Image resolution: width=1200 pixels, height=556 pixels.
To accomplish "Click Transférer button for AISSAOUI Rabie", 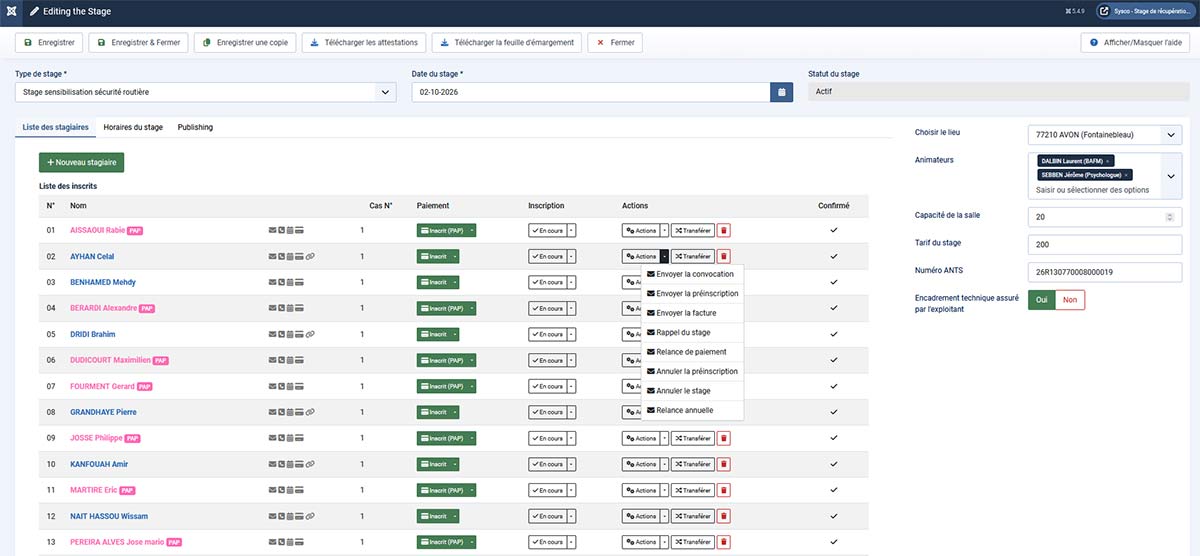I will (692, 230).
